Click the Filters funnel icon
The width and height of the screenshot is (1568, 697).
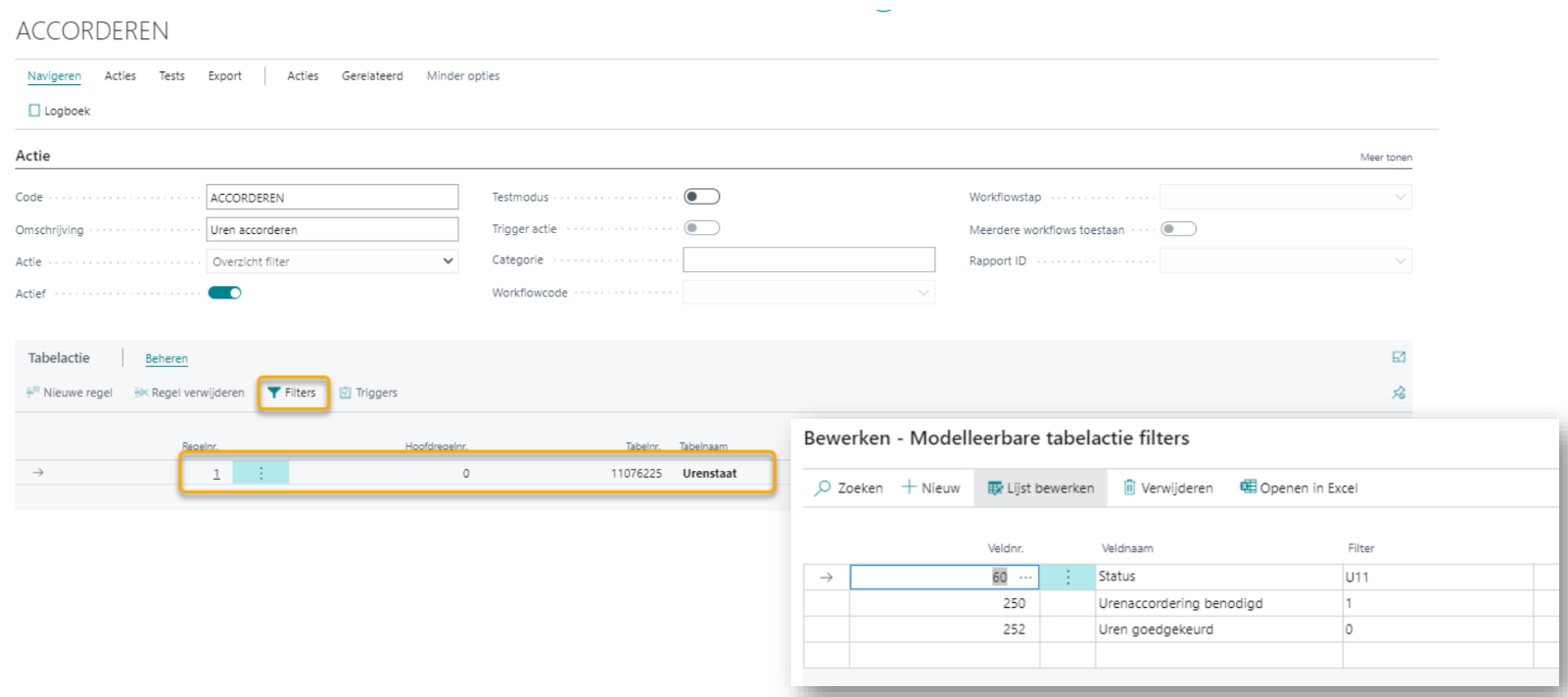tap(274, 393)
